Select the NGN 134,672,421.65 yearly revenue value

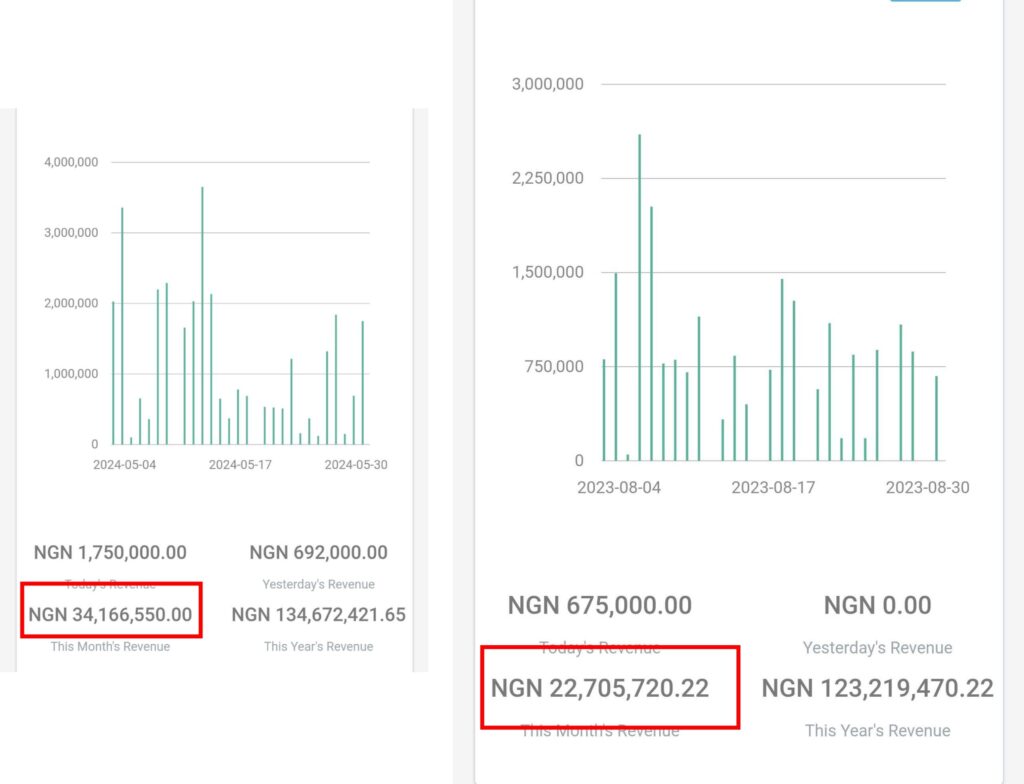pyautogui.click(x=319, y=614)
